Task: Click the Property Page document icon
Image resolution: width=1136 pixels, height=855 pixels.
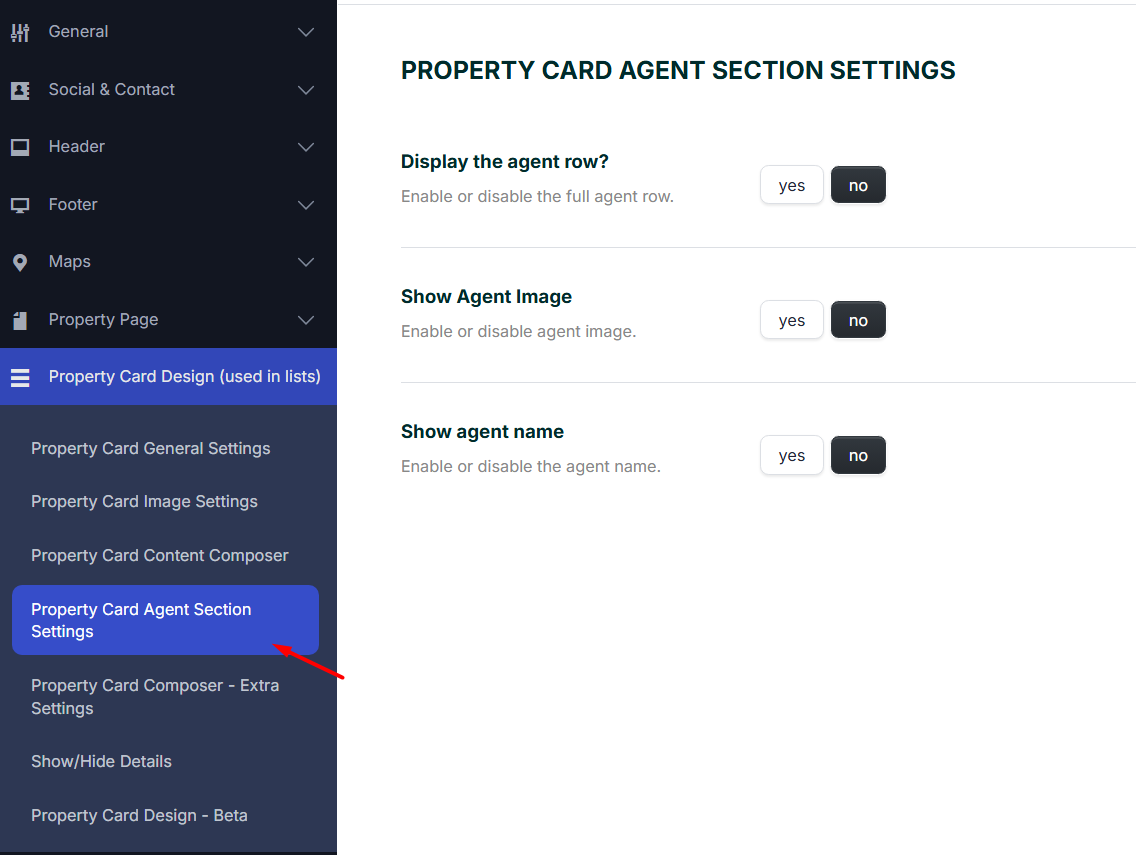Action: pos(20,320)
